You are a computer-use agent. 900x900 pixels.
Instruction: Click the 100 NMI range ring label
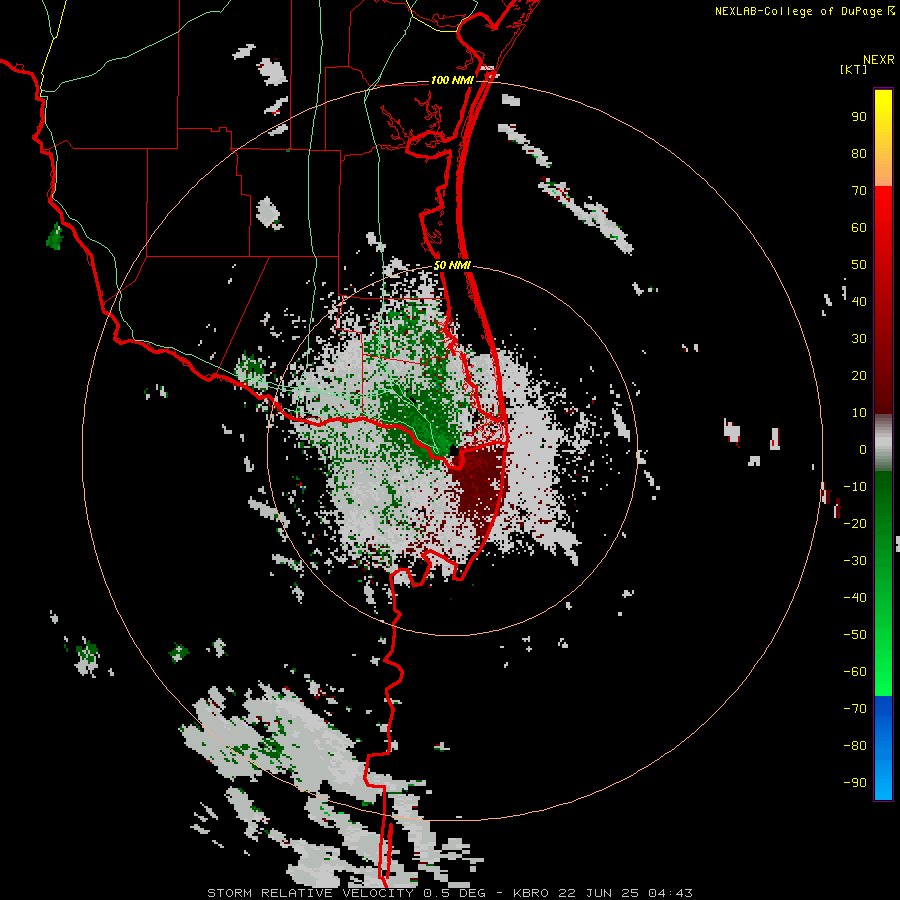pos(452,80)
